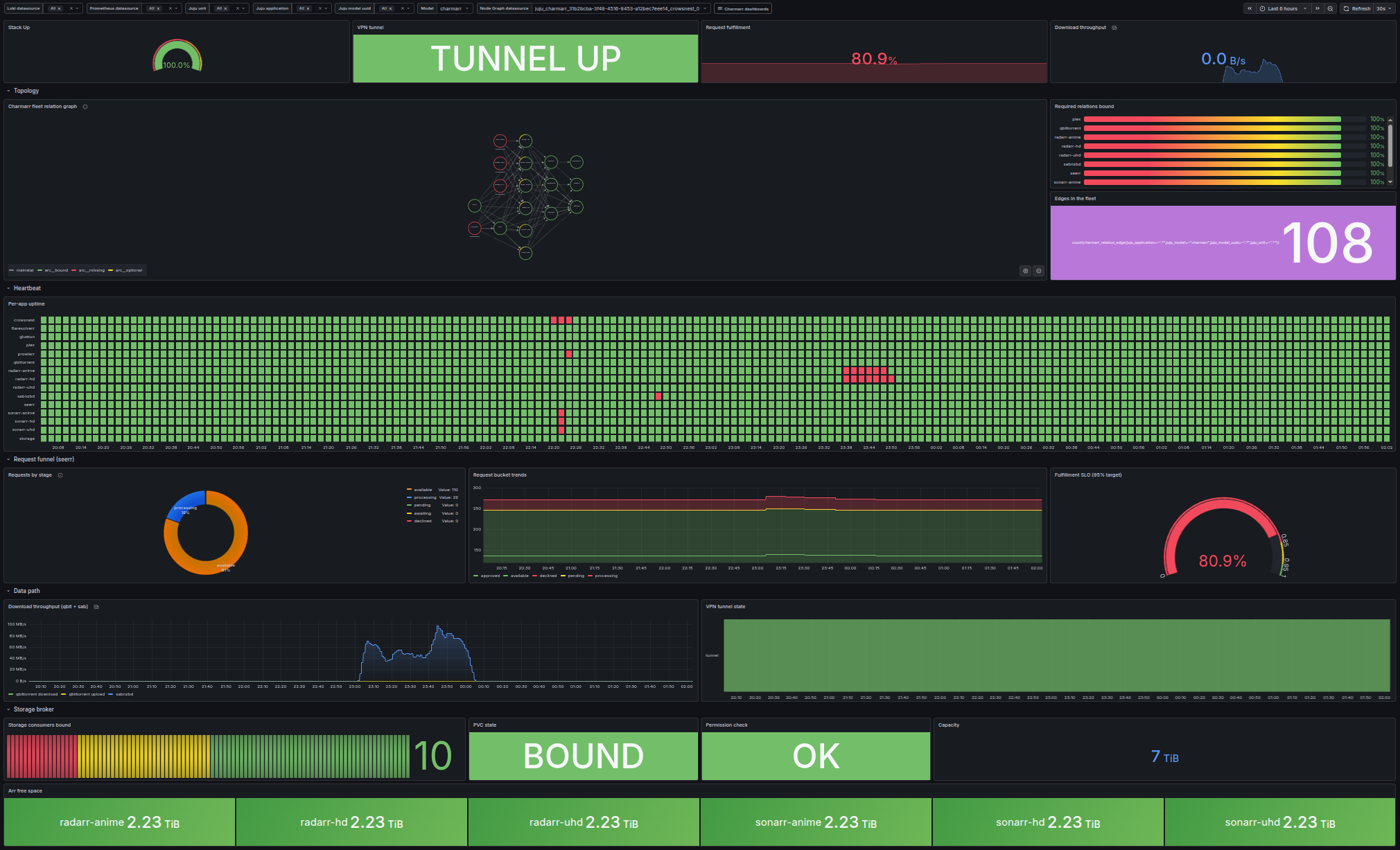The image size is (1400, 850).
Task: Collapse the Heartbeat row
Action: [24, 288]
